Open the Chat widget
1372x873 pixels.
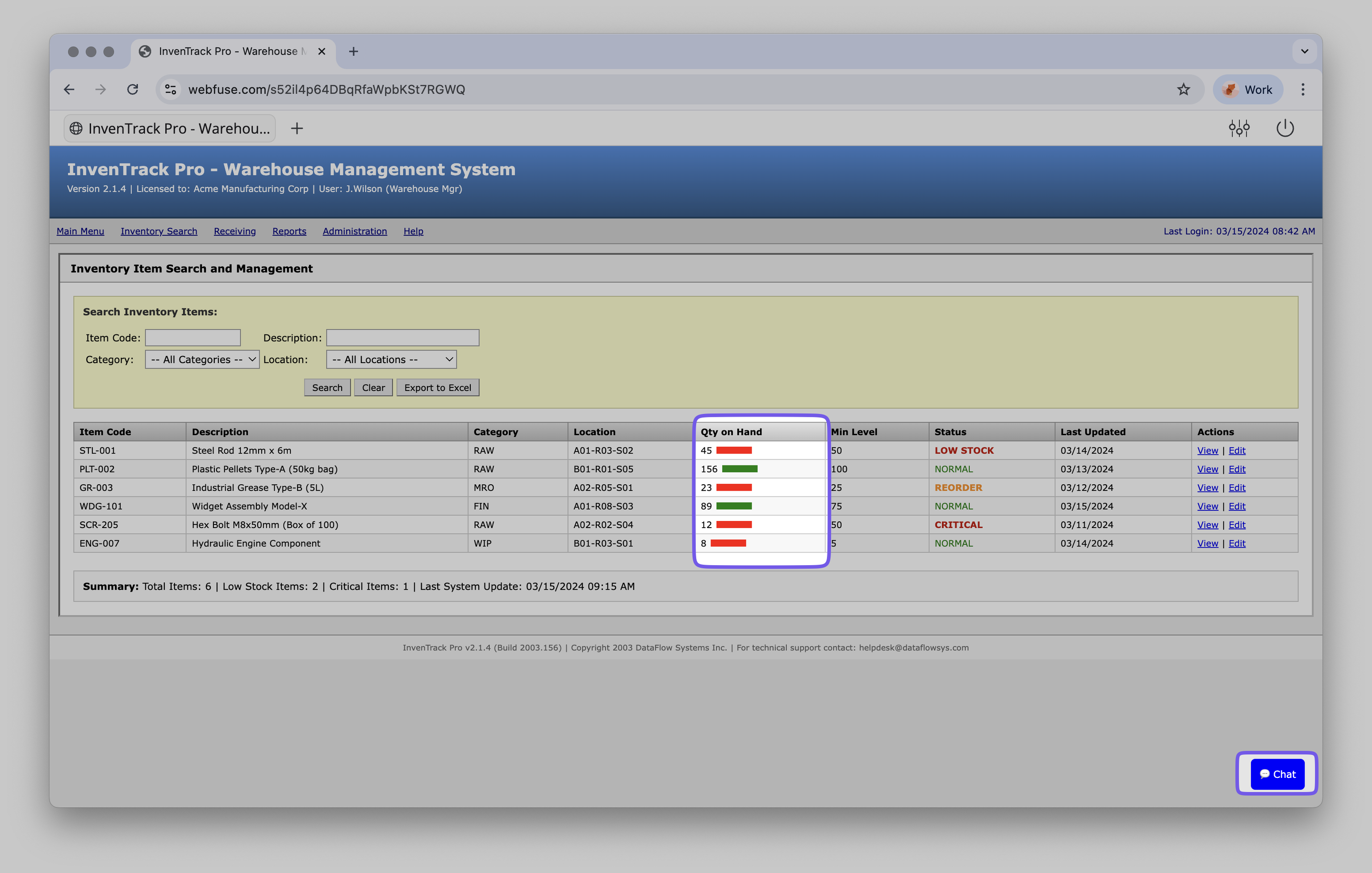1276,774
